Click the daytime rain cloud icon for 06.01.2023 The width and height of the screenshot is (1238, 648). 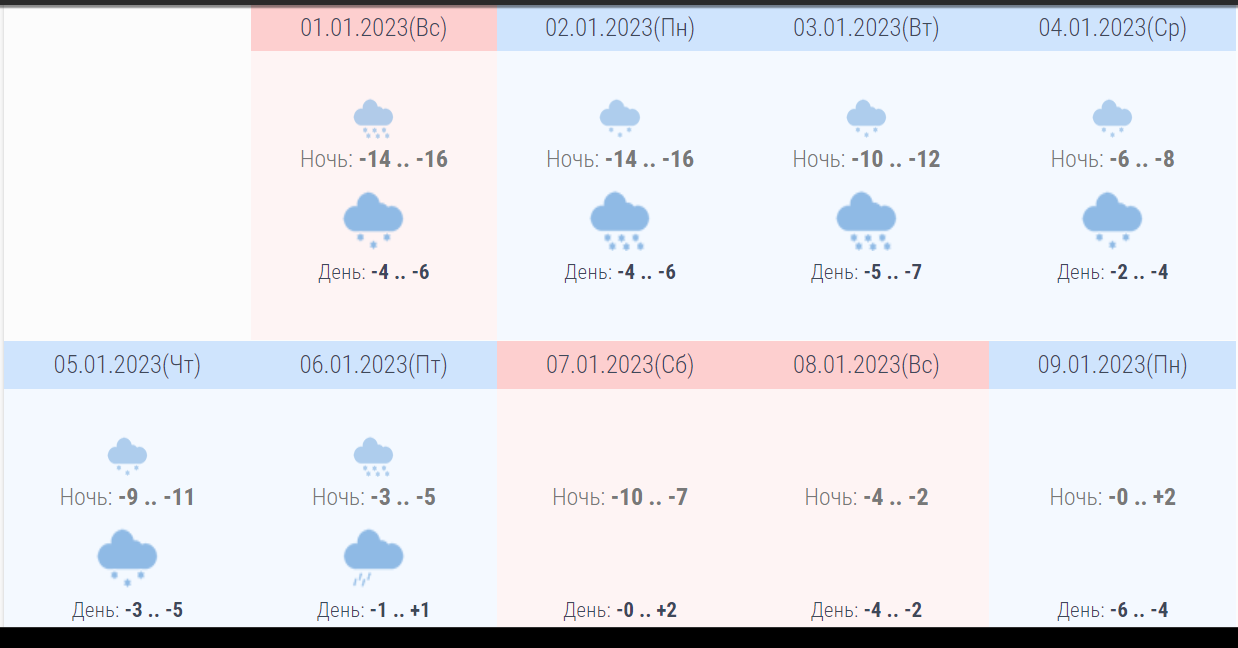[x=373, y=558]
